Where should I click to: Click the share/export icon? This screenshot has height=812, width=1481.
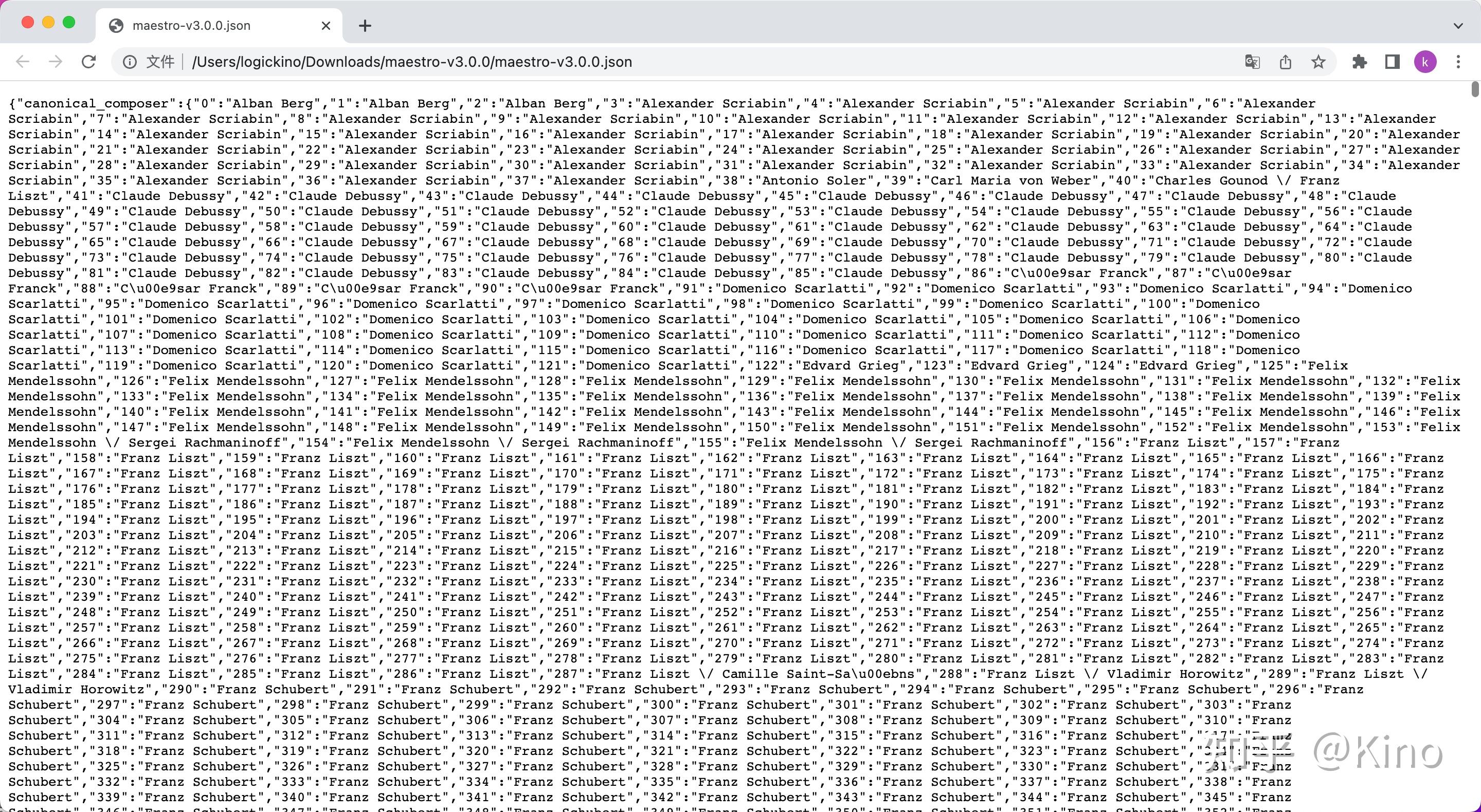click(x=1285, y=62)
